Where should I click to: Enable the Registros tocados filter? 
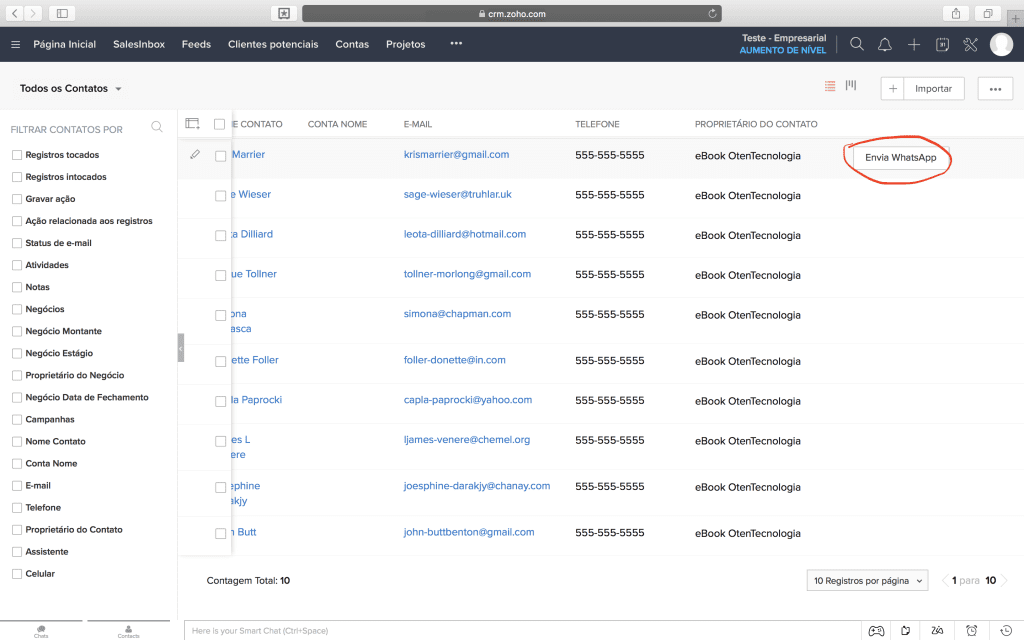tap(17, 155)
